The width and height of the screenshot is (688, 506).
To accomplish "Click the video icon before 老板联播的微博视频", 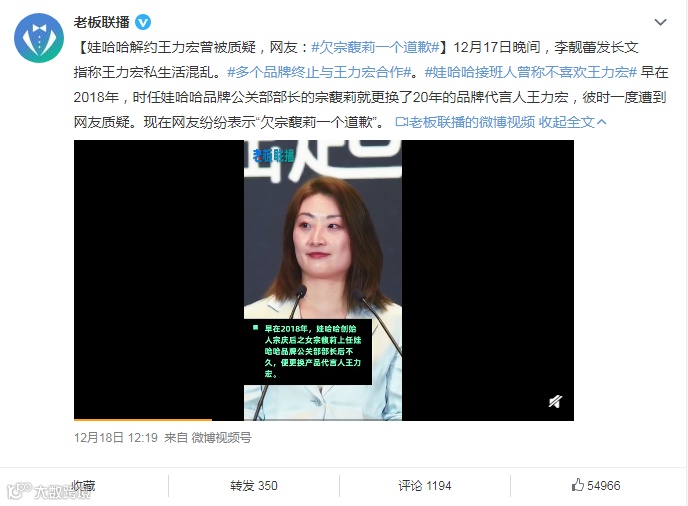I will click(401, 122).
